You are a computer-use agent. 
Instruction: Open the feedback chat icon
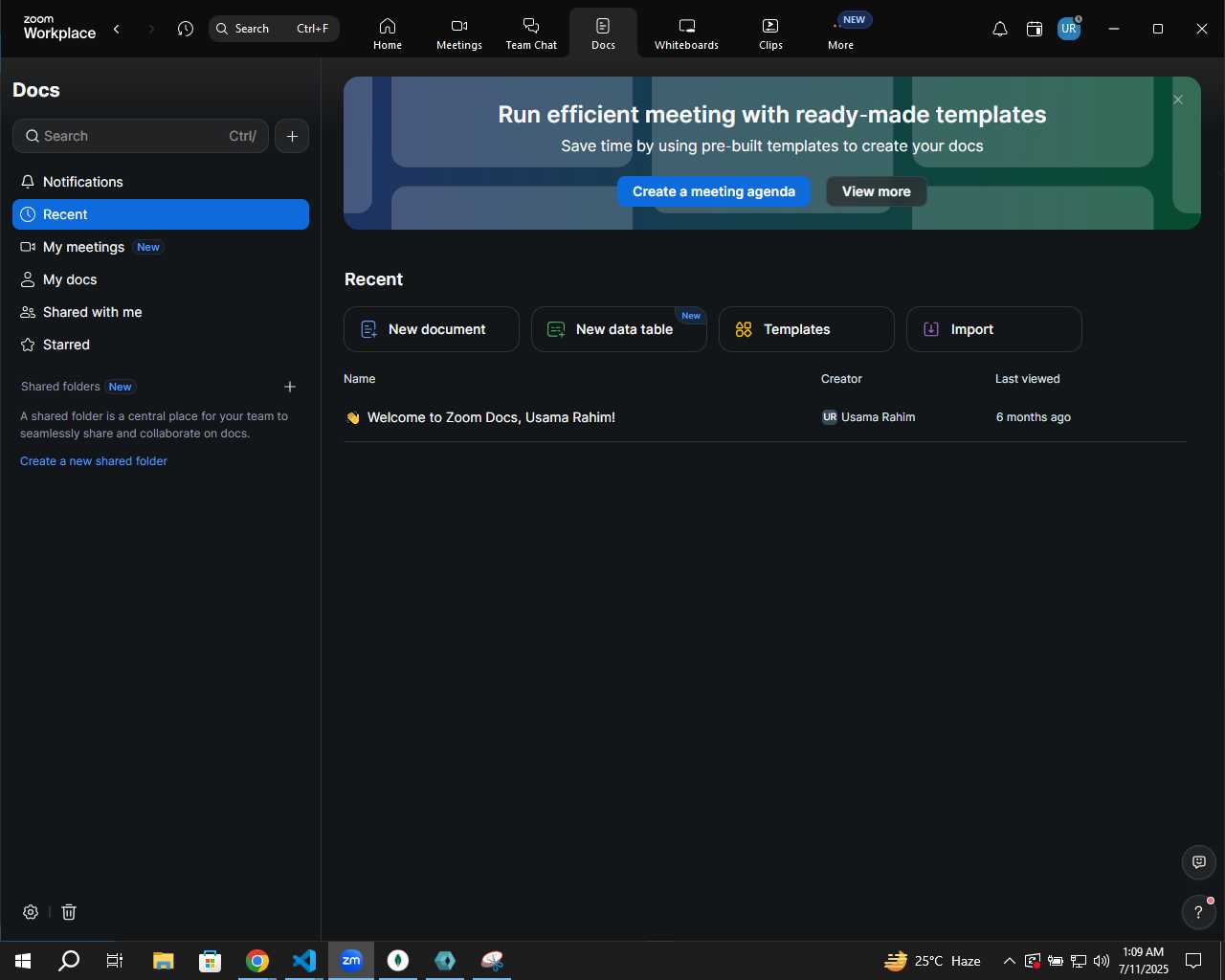(x=1199, y=862)
